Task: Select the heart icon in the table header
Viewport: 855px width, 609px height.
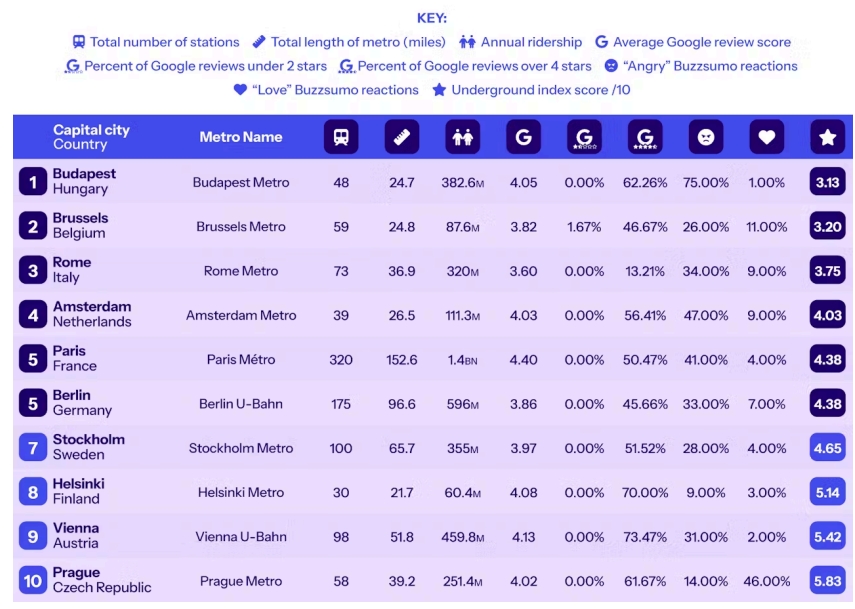Action: click(x=767, y=137)
